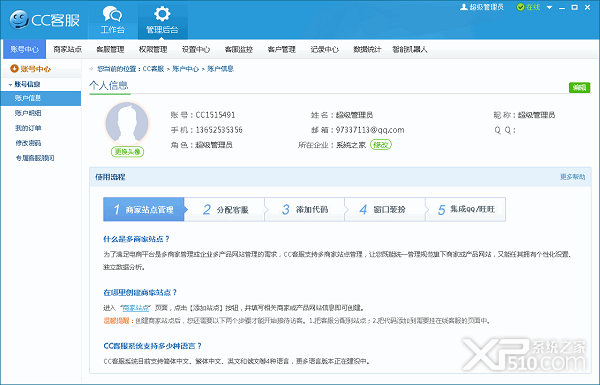
Task: Click the account number CC1515491
Action: point(215,115)
